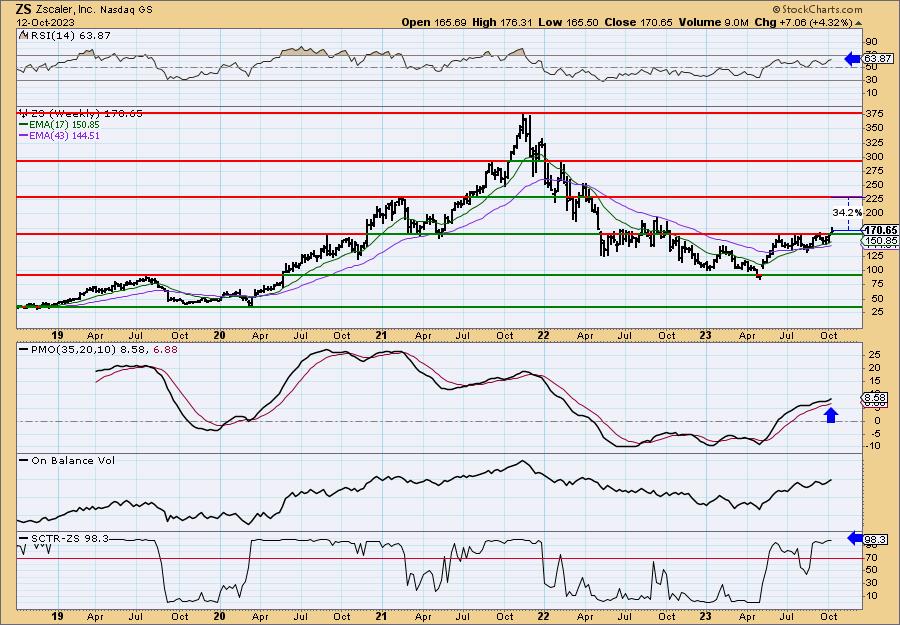Click the Volume 9.0M value
Image resolution: width=900 pixels, height=625 pixels.
coord(713,22)
